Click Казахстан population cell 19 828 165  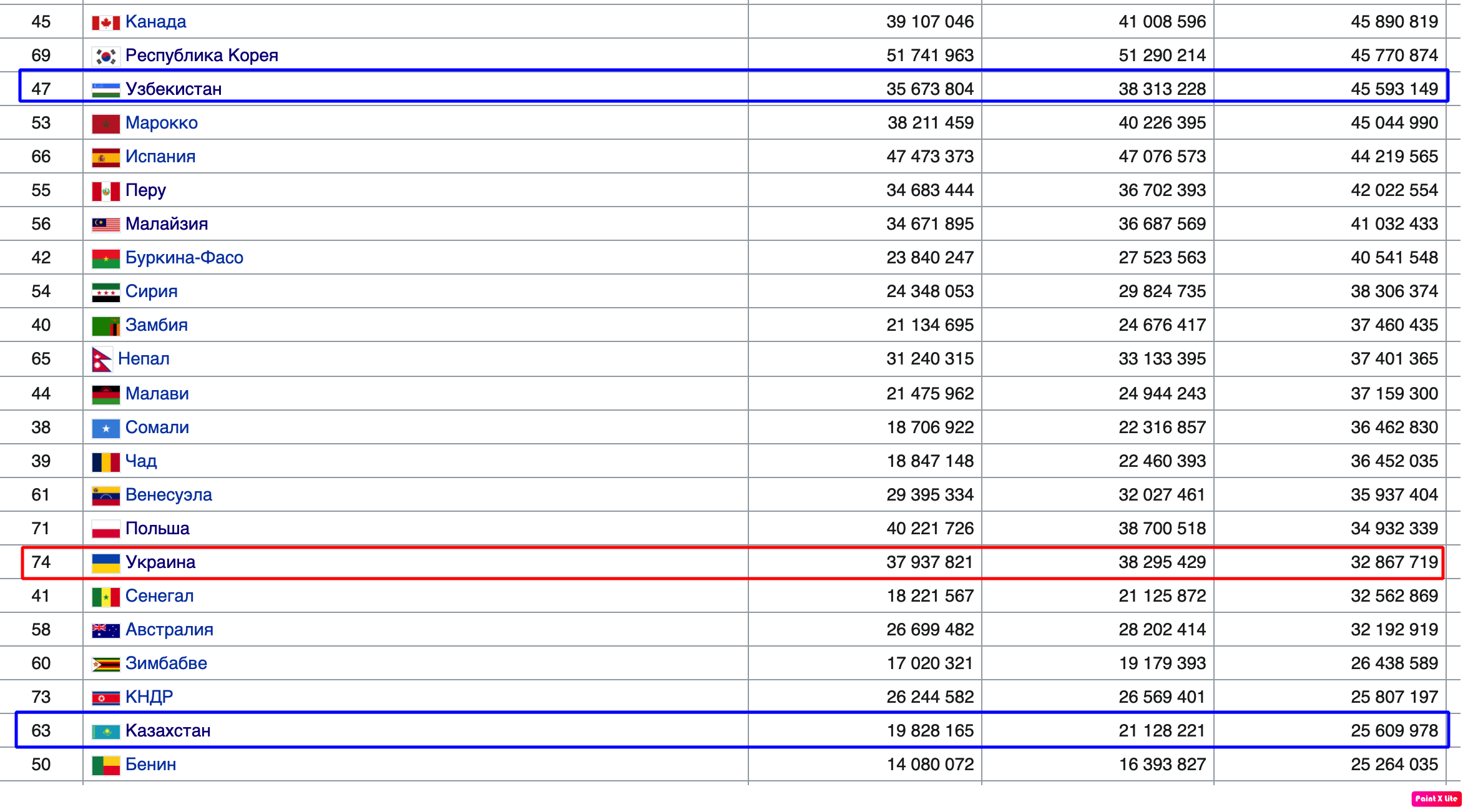pos(930,731)
